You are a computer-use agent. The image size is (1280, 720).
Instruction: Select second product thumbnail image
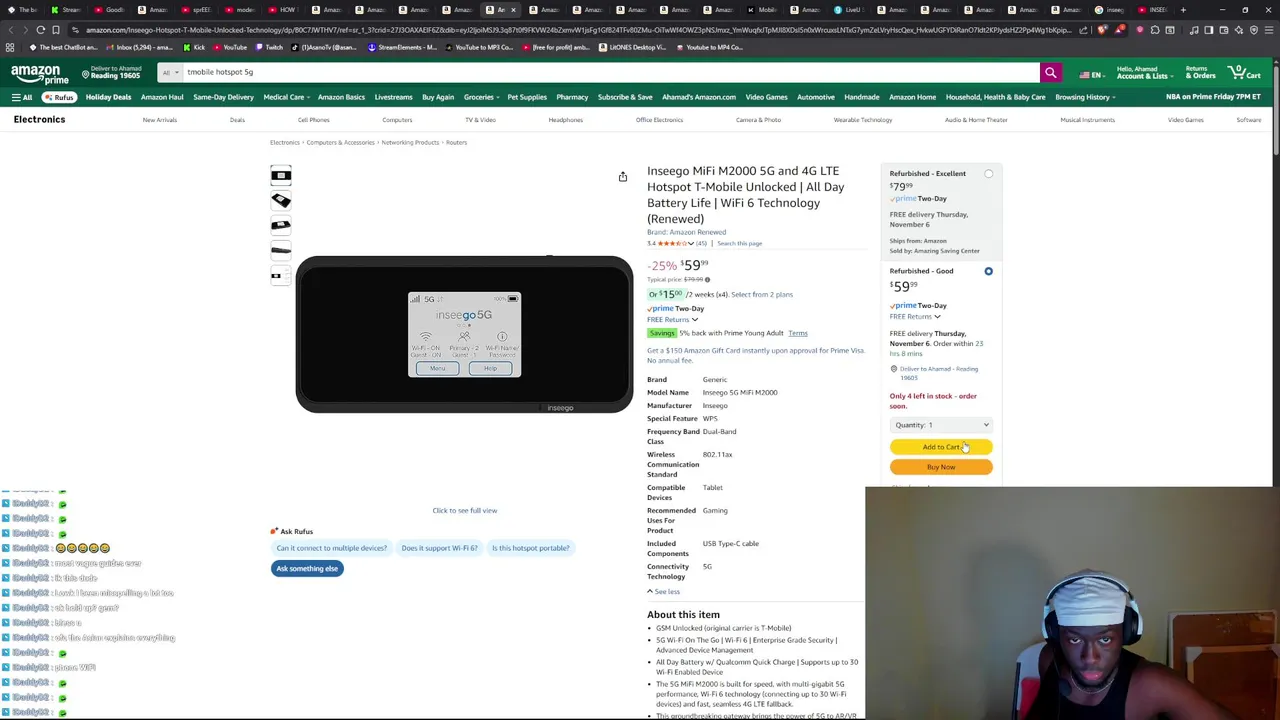[280, 201]
